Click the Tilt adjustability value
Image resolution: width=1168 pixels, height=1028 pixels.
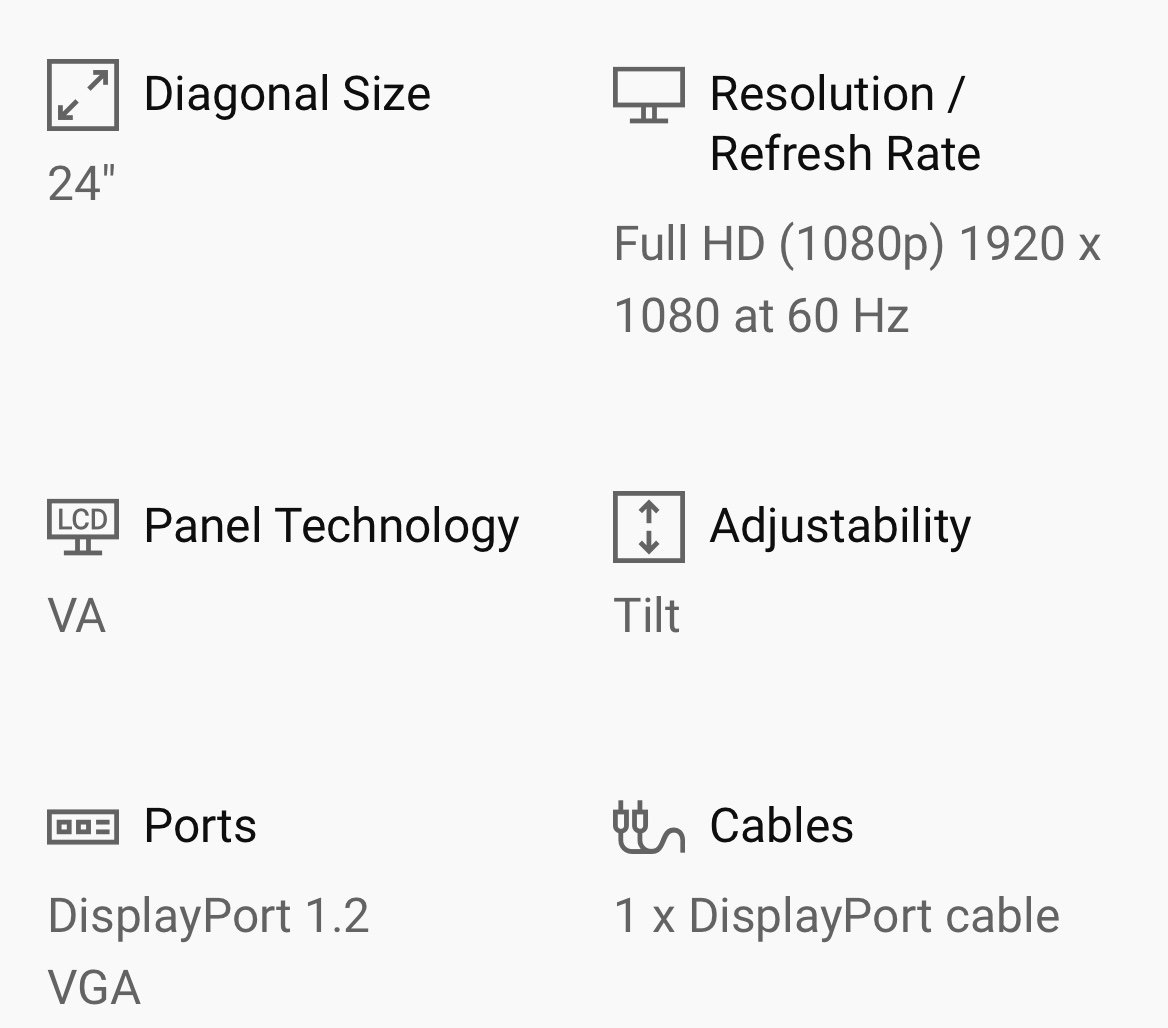647,615
